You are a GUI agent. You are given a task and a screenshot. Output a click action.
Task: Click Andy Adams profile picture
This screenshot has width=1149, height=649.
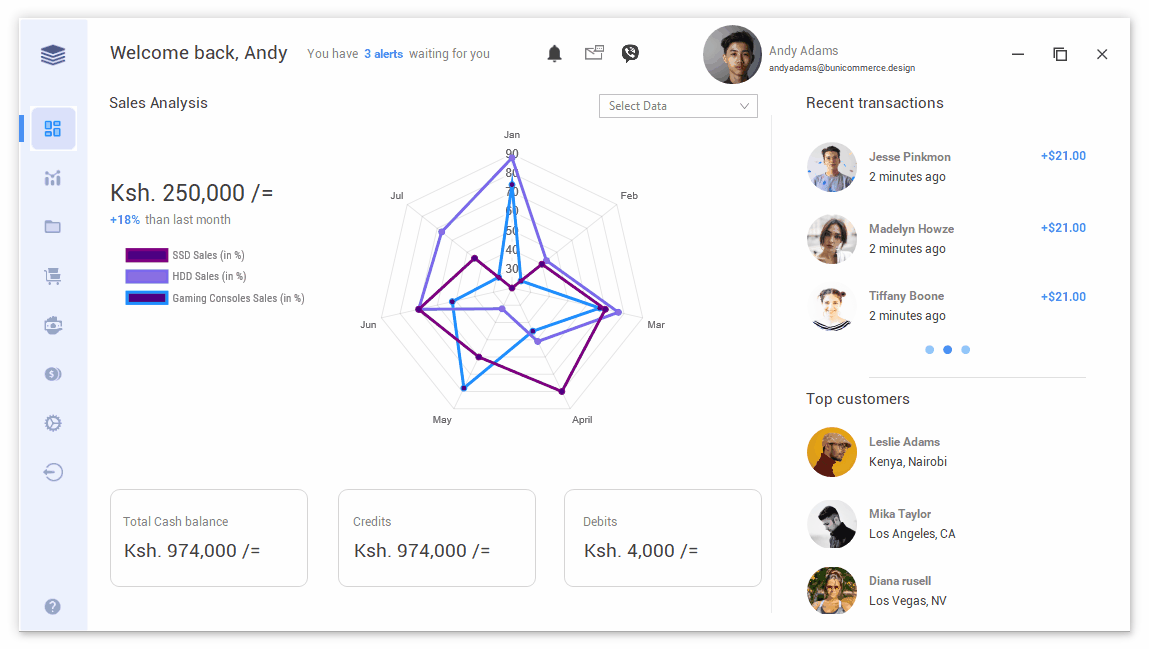point(732,55)
